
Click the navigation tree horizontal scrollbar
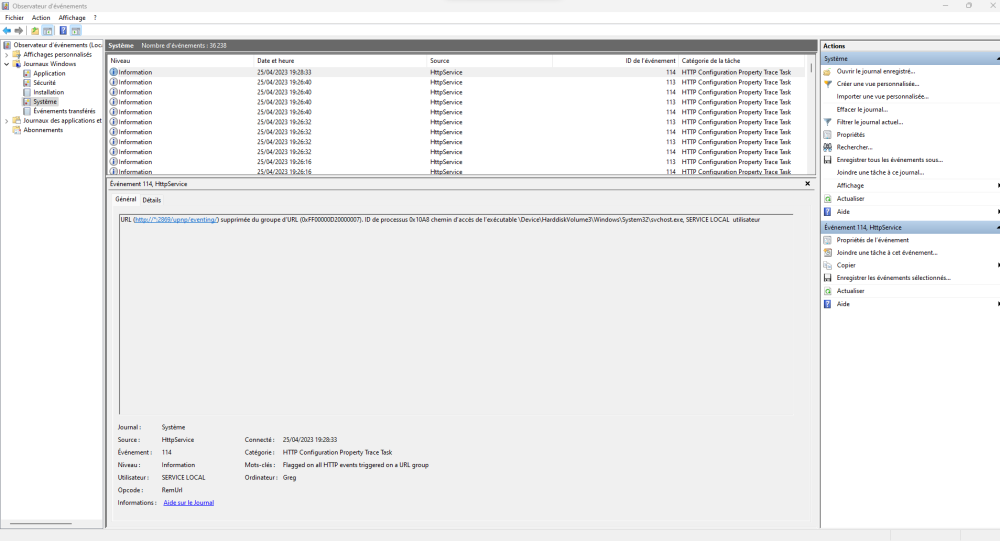point(41,524)
